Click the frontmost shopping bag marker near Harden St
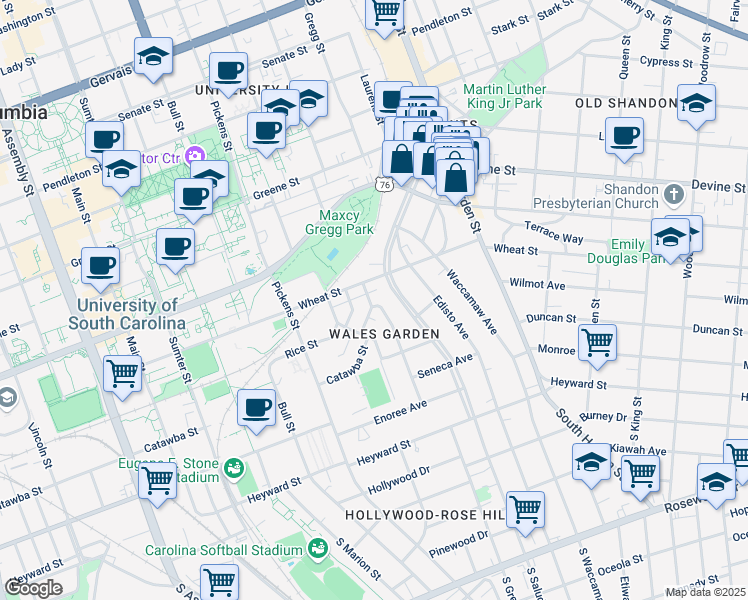Image resolution: width=748 pixels, height=600 pixels. (x=456, y=180)
